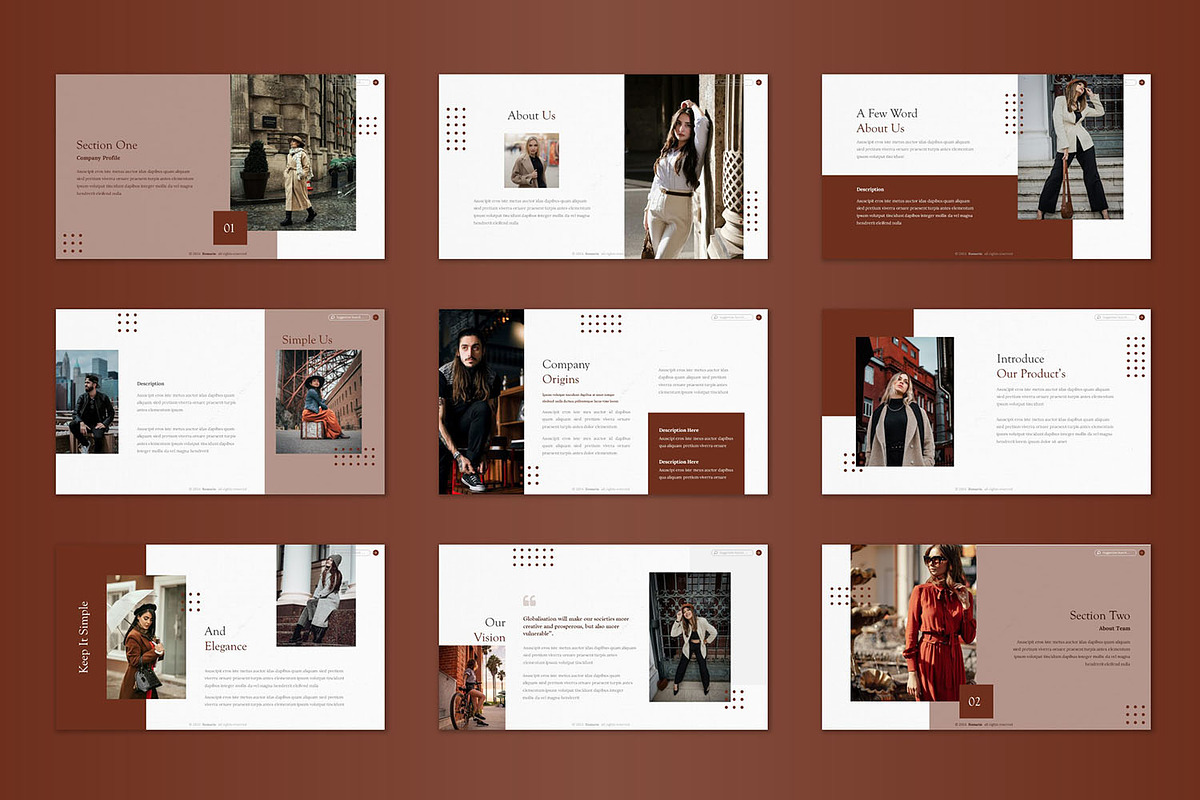The width and height of the screenshot is (1200, 800).
Task: Select "Description" label in the dark brown box
Action: click(x=870, y=189)
